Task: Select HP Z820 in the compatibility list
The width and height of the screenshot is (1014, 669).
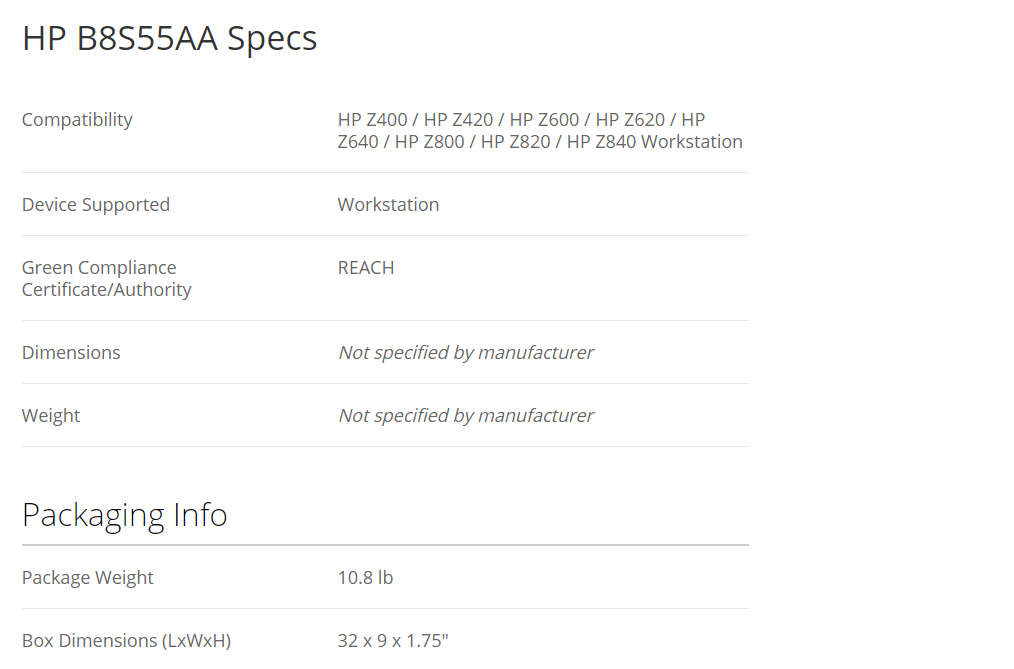Action: pyautogui.click(x=515, y=142)
